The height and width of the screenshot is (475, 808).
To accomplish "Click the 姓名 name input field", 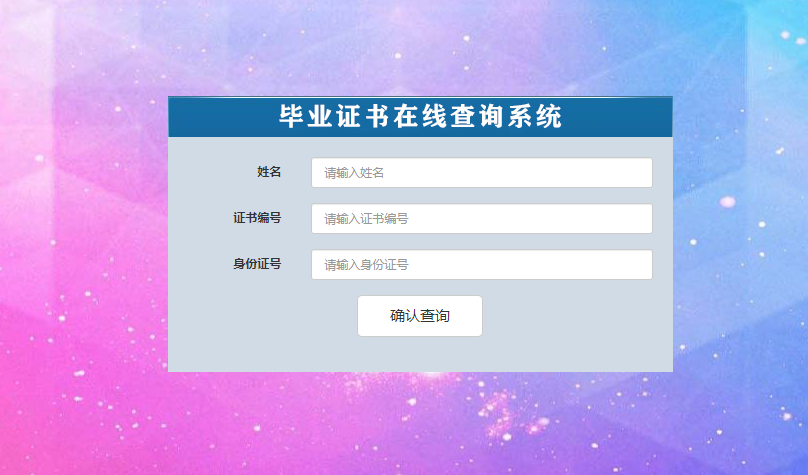I will [482, 173].
